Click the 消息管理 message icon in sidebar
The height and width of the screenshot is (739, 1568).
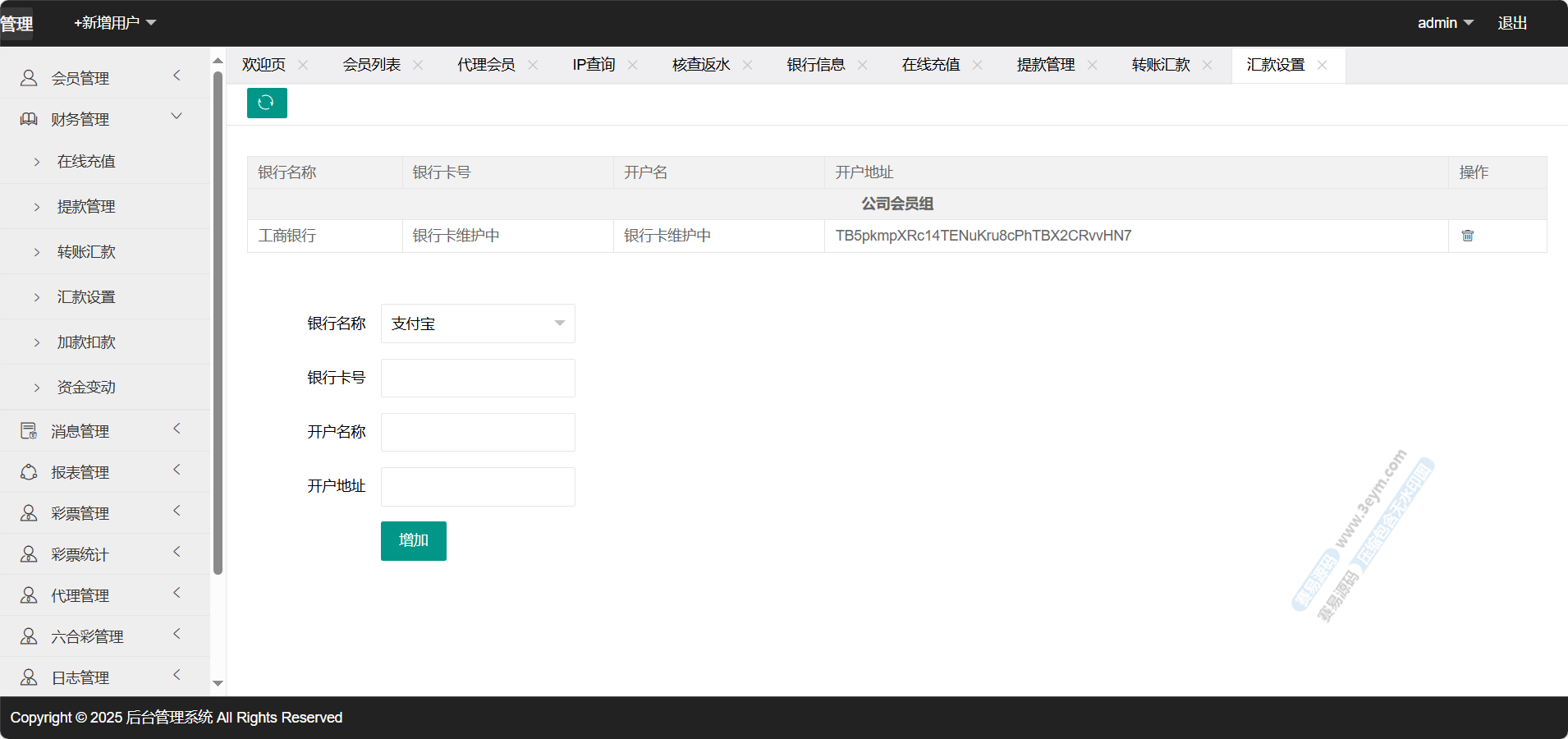point(29,431)
